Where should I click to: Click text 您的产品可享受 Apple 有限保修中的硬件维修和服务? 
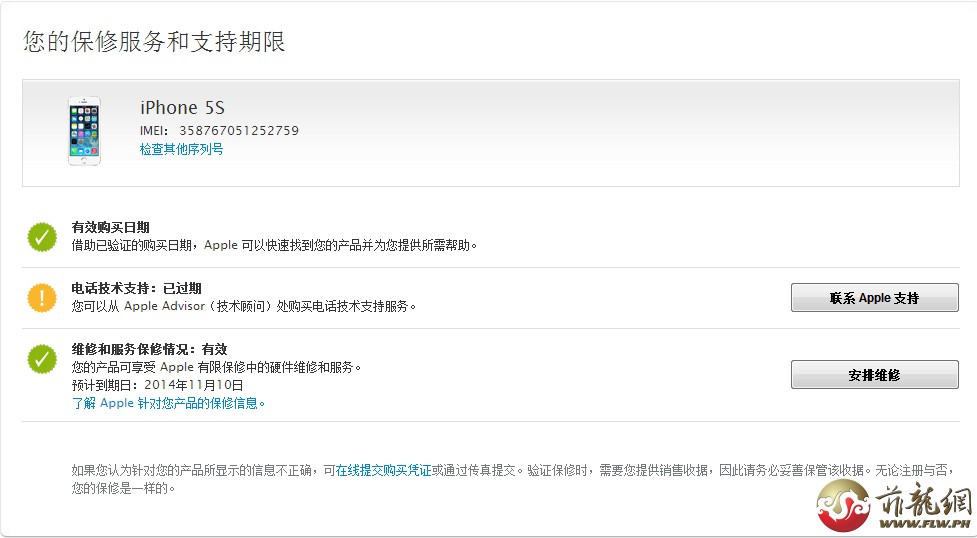click(x=217, y=367)
